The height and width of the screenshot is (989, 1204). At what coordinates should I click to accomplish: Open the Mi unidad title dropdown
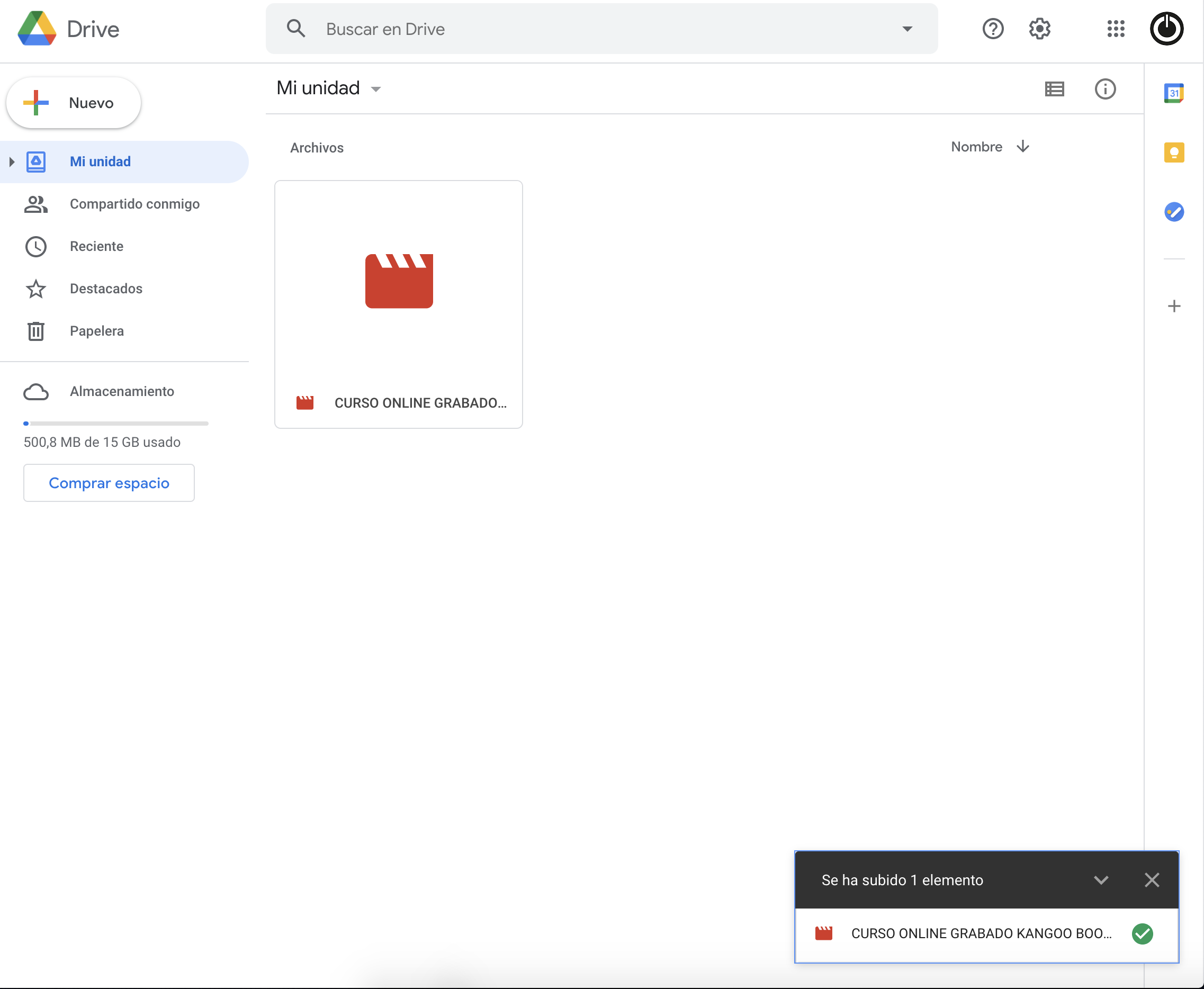tap(375, 89)
